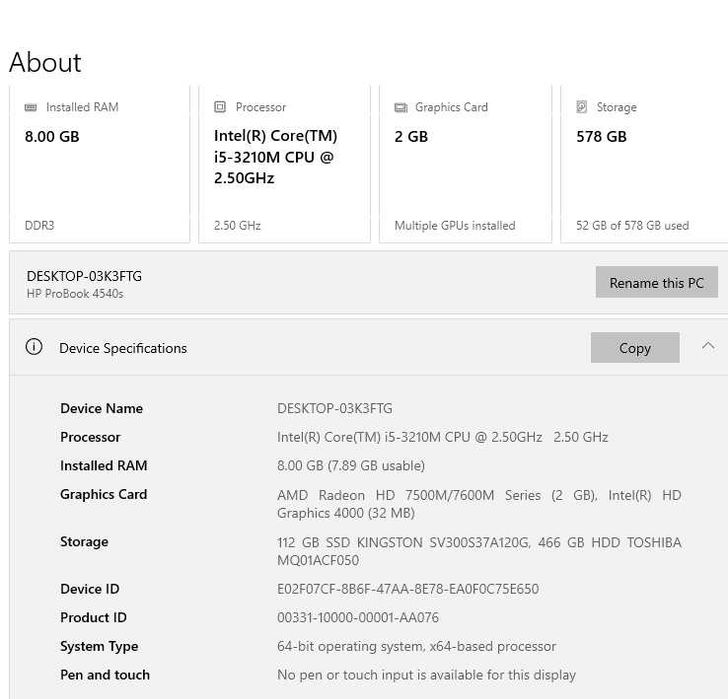Click the About page heading
728x699 pixels.
click(46, 62)
